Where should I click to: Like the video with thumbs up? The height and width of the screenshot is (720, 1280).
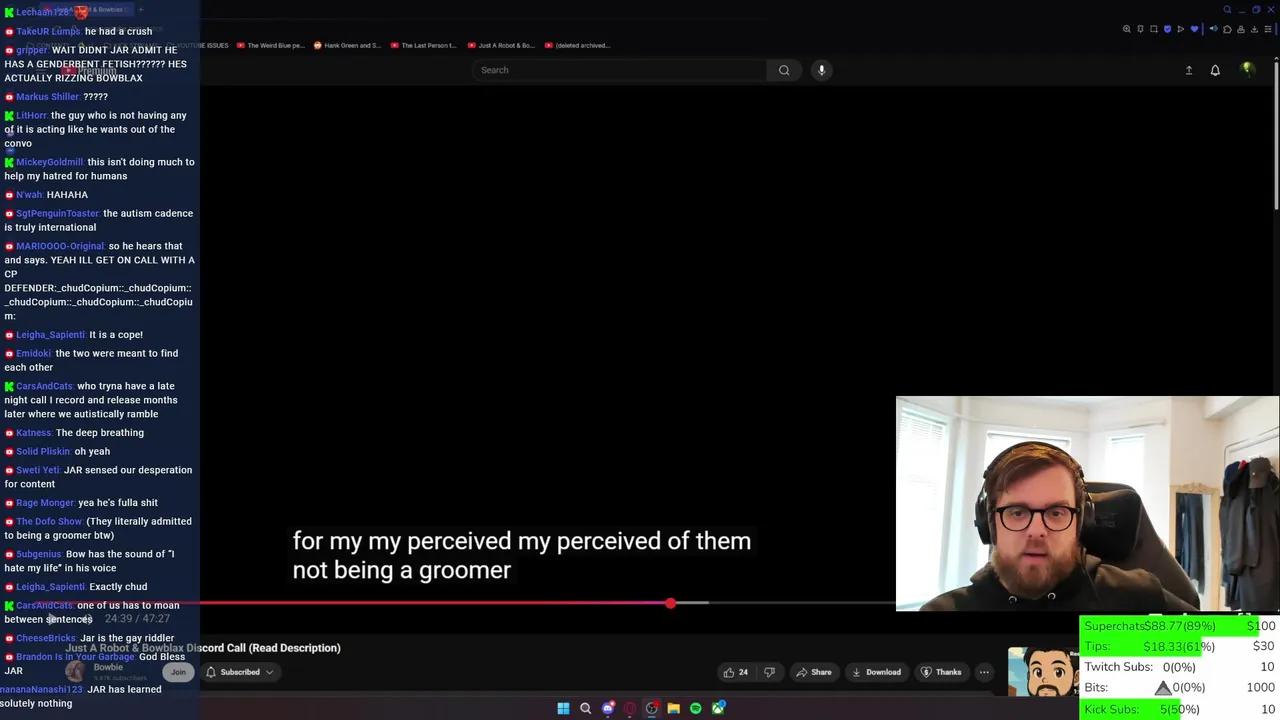click(735, 672)
